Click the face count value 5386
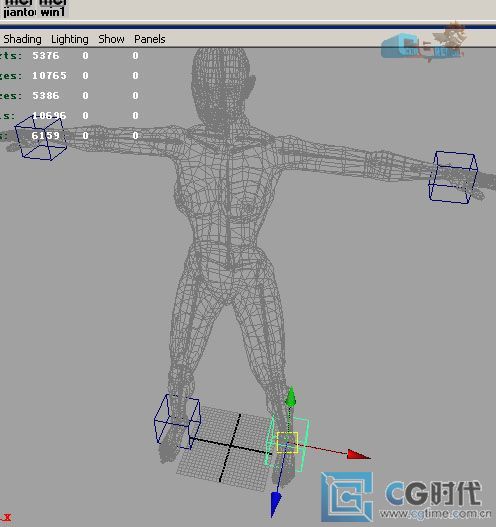The width and height of the screenshot is (496, 527). pos(46,95)
